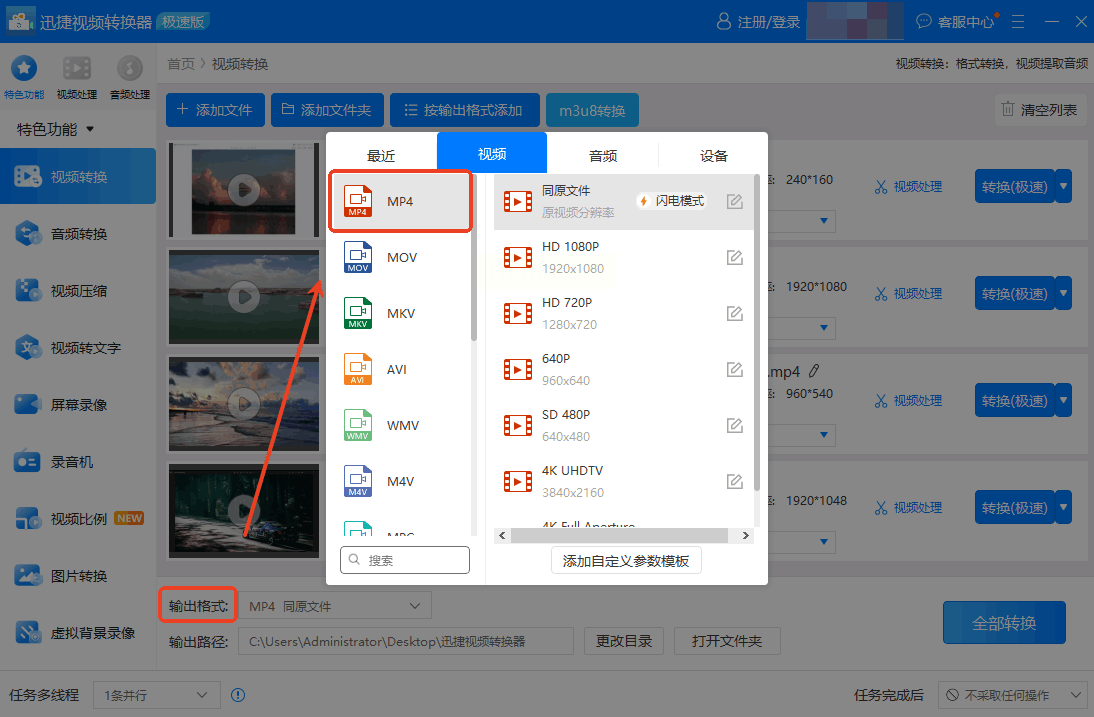Edit the 同原文件 preset pencil icon
This screenshot has width=1094, height=717.
pyautogui.click(x=734, y=202)
